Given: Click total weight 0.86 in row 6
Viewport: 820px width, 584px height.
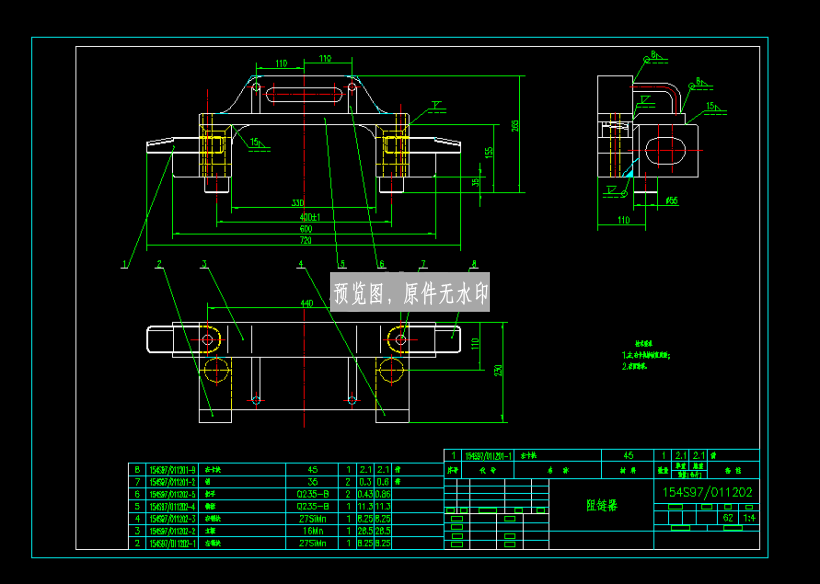Looking at the screenshot, I should pyautogui.click(x=383, y=494).
